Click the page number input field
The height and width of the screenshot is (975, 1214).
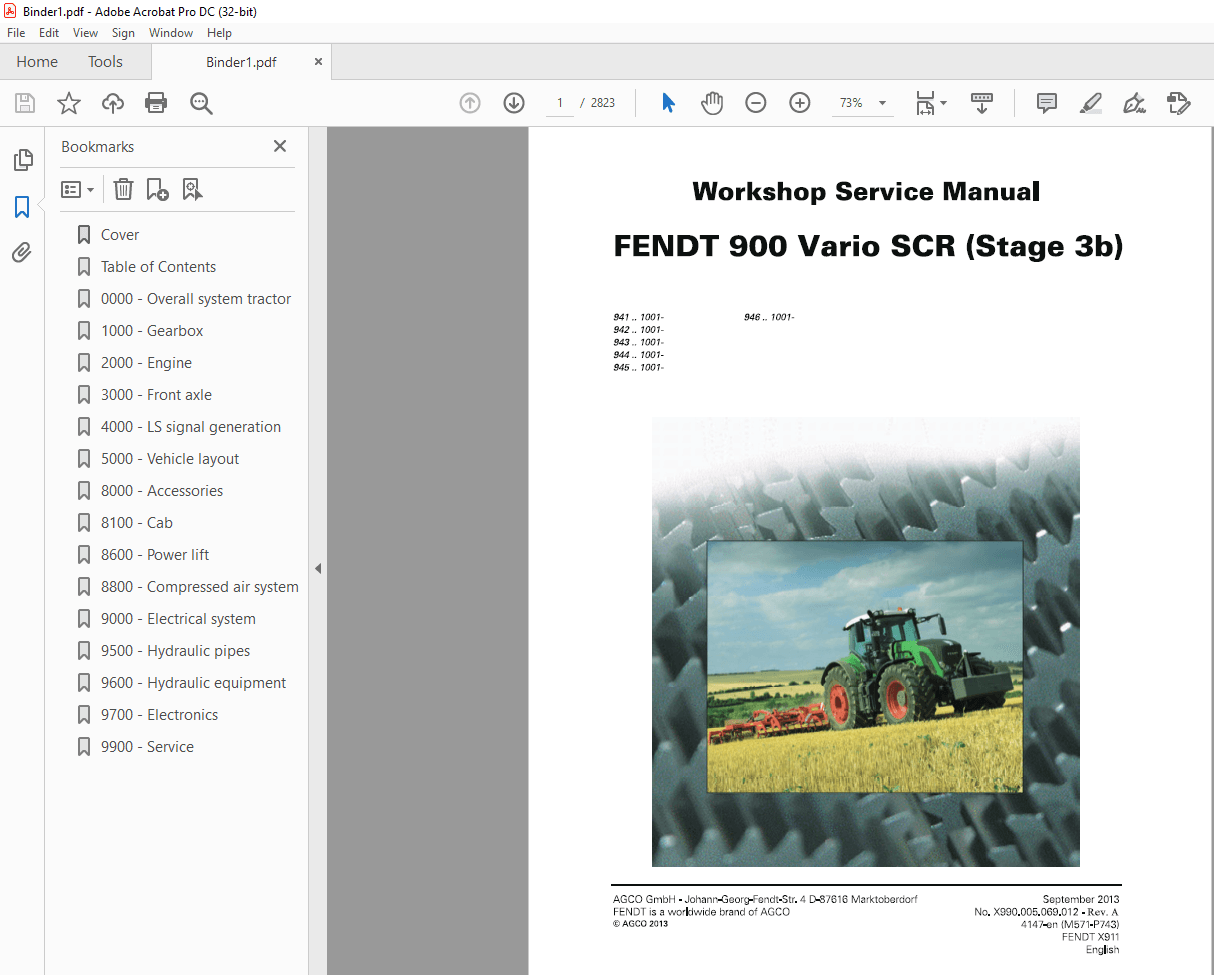coord(559,102)
